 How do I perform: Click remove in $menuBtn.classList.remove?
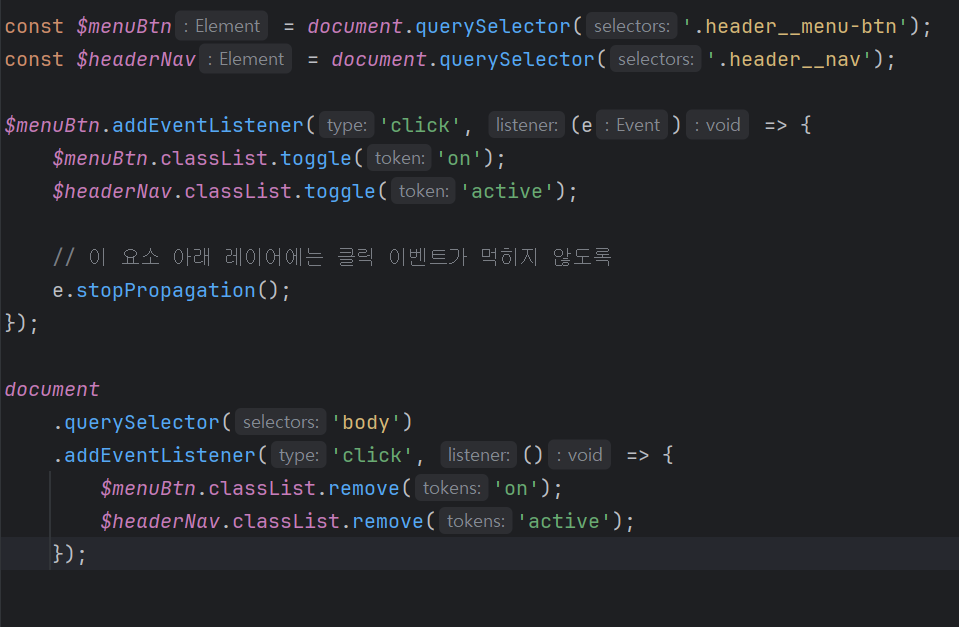click(x=363, y=488)
